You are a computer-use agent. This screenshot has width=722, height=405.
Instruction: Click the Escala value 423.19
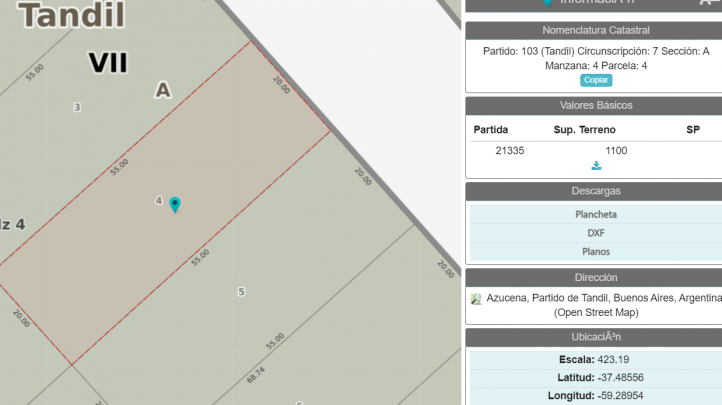pyautogui.click(x=613, y=359)
